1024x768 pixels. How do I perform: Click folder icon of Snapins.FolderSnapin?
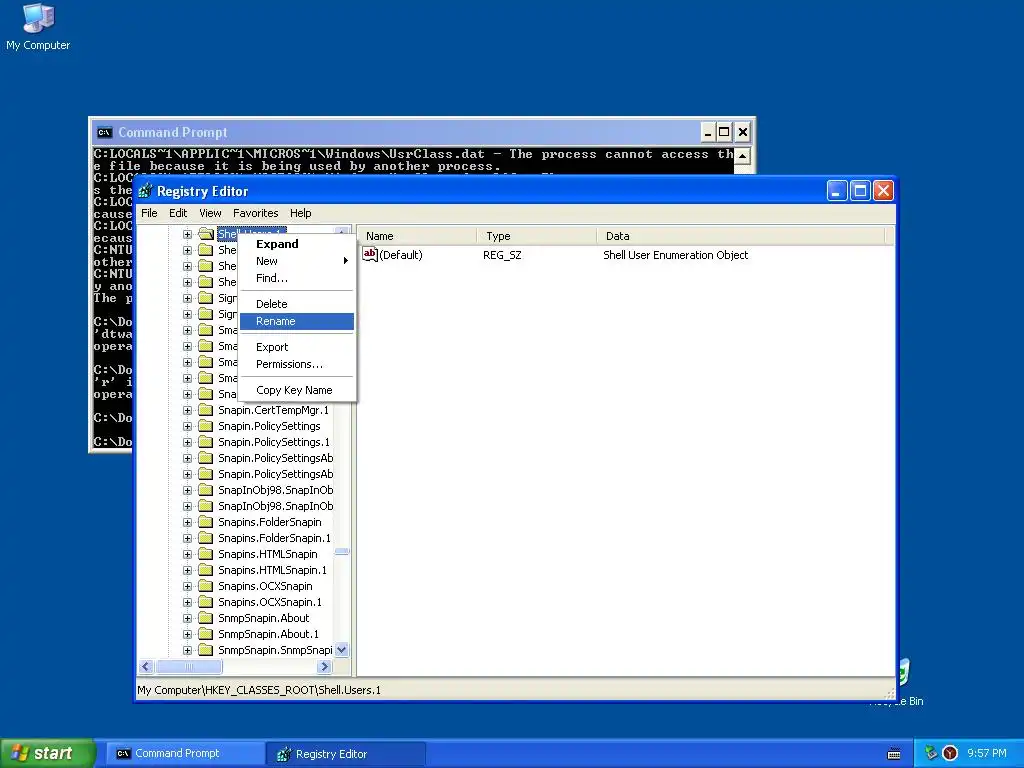[206, 522]
